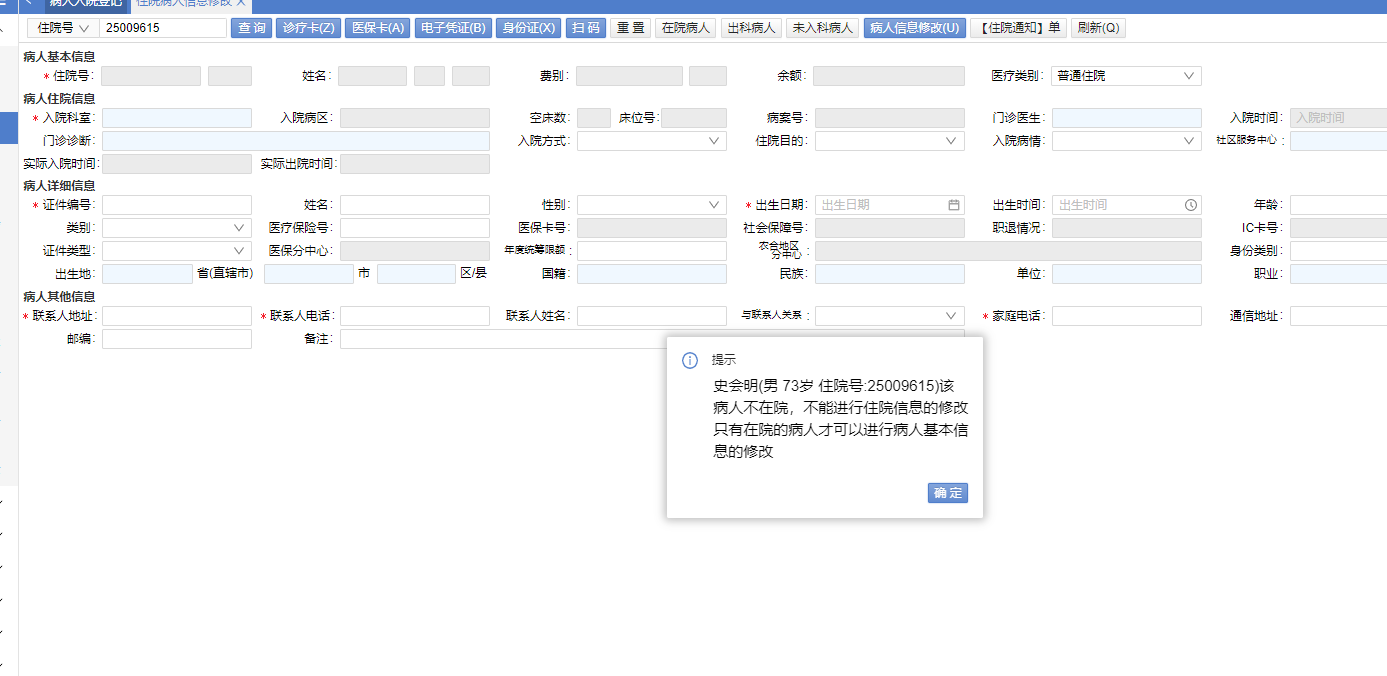
Task: Focus the 出生地 province input field
Action: (x=147, y=274)
